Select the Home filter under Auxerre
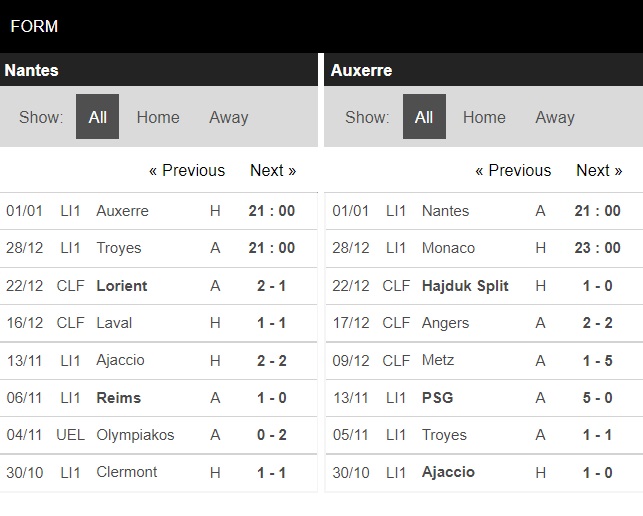The image size is (643, 516). (484, 117)
